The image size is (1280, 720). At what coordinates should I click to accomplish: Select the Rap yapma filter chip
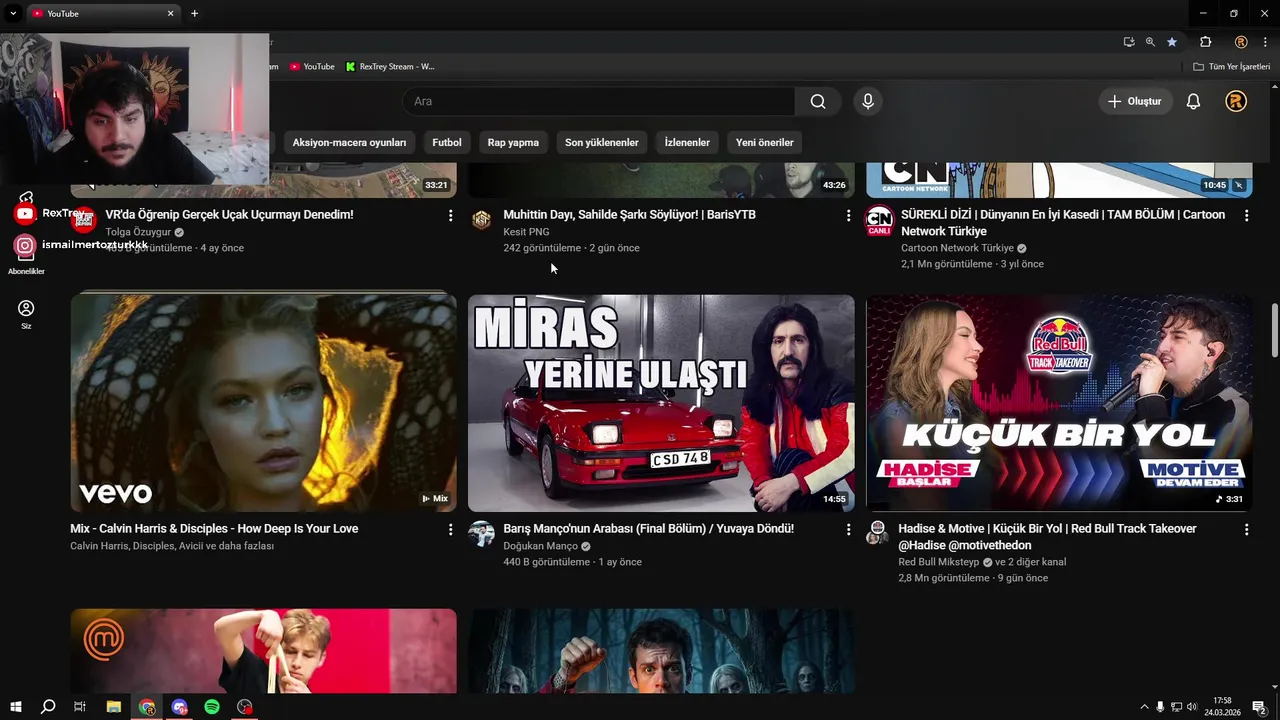513,142
